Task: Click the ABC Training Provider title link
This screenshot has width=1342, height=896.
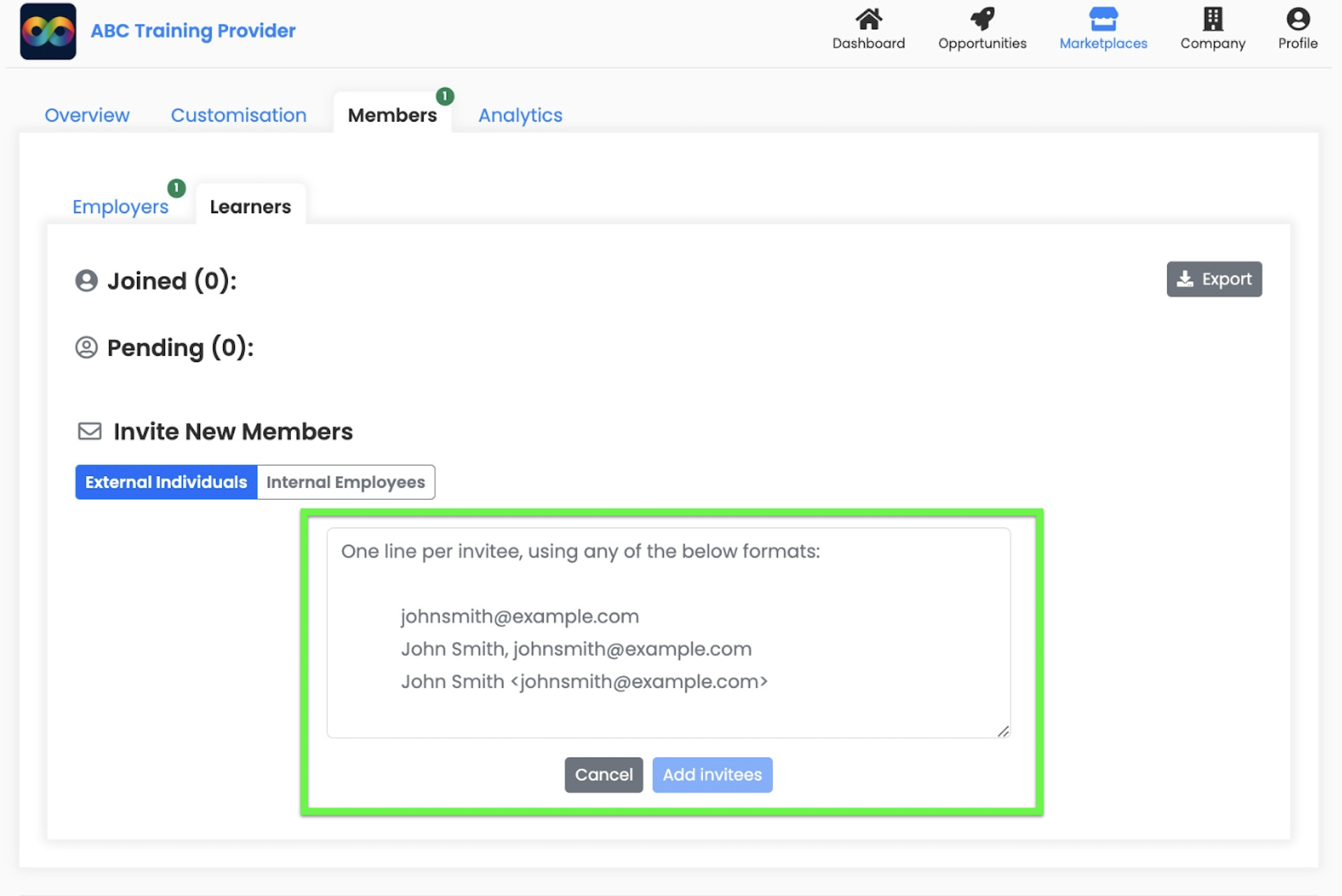Action: click(x=193, y=31)
